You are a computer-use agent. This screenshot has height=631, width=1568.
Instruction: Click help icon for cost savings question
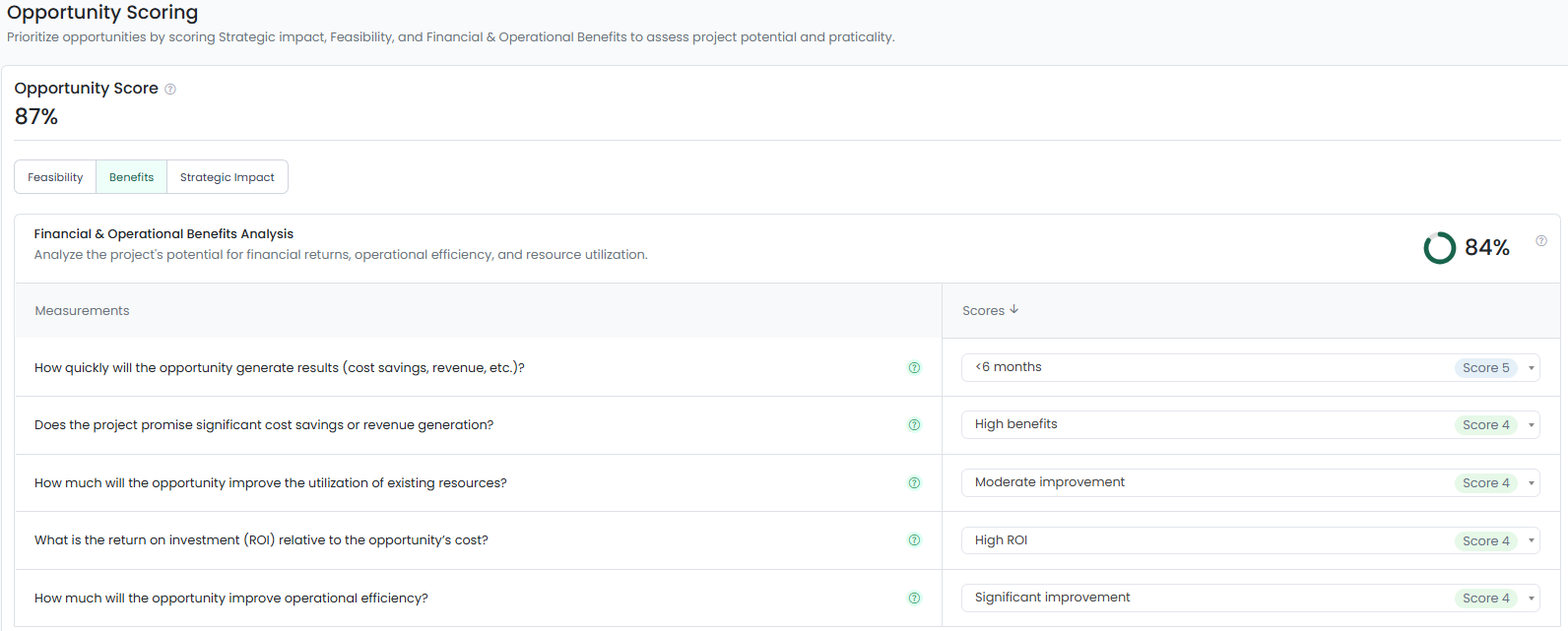914,425
